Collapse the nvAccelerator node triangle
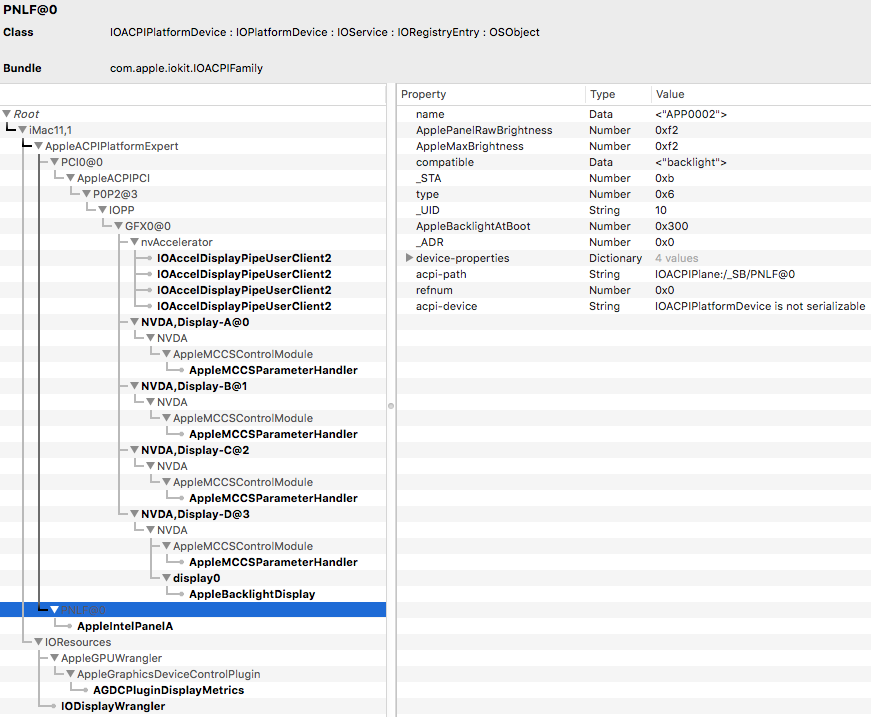Screen dimensions: 871x717 [134, 242]
